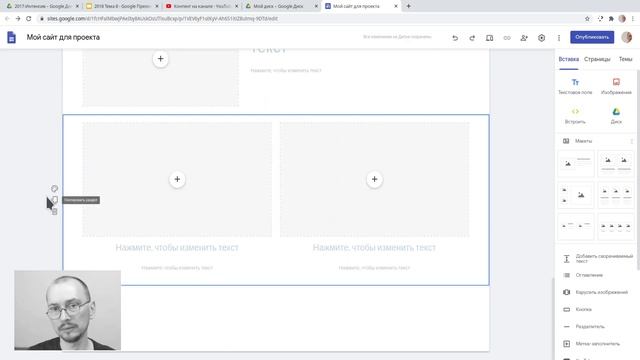The height and width of the screenshot is (360, 640).
Task: Edit left column heading Нажмите, чтобы изменить текст
Action: point(177,247)
